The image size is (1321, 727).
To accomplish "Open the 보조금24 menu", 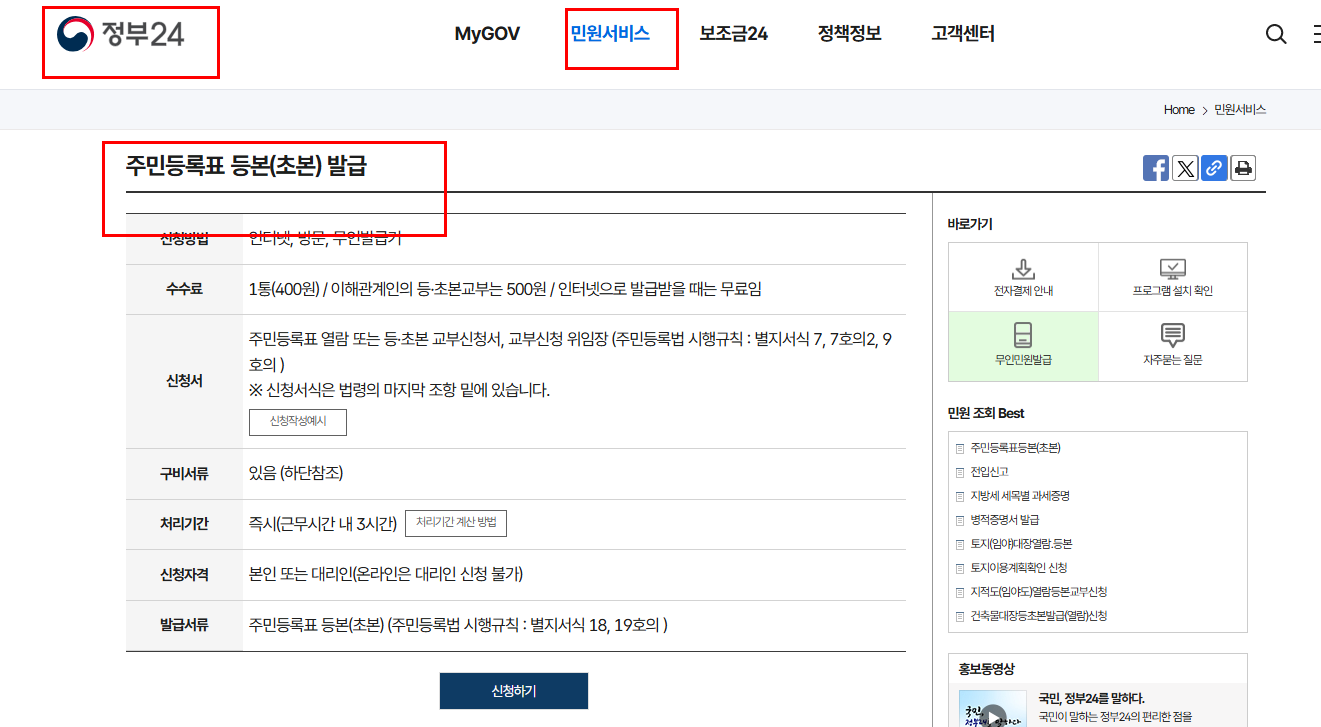I will 734,33.
